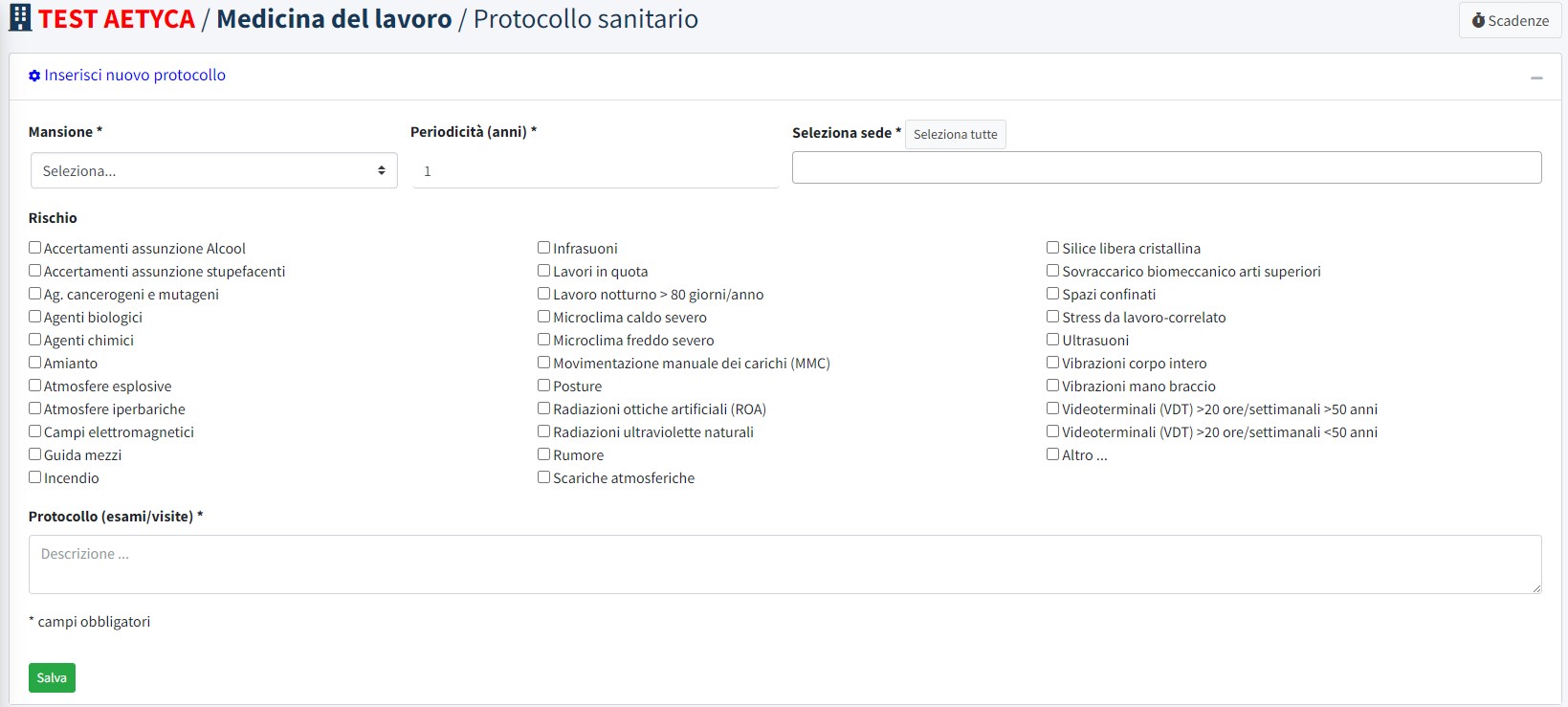Enable the Agenti biologici checkbox
The width and height of the screenshot is (1568, 707).
(x=35, y=317)
